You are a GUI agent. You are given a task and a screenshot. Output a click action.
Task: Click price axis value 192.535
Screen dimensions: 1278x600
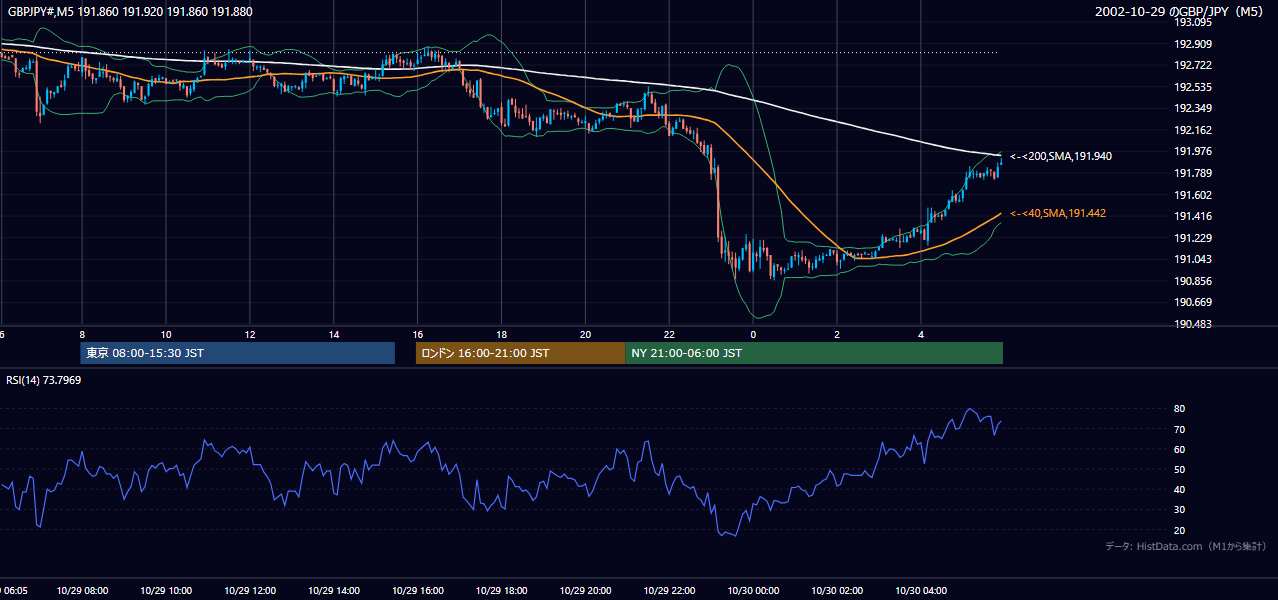[1192, 87]
